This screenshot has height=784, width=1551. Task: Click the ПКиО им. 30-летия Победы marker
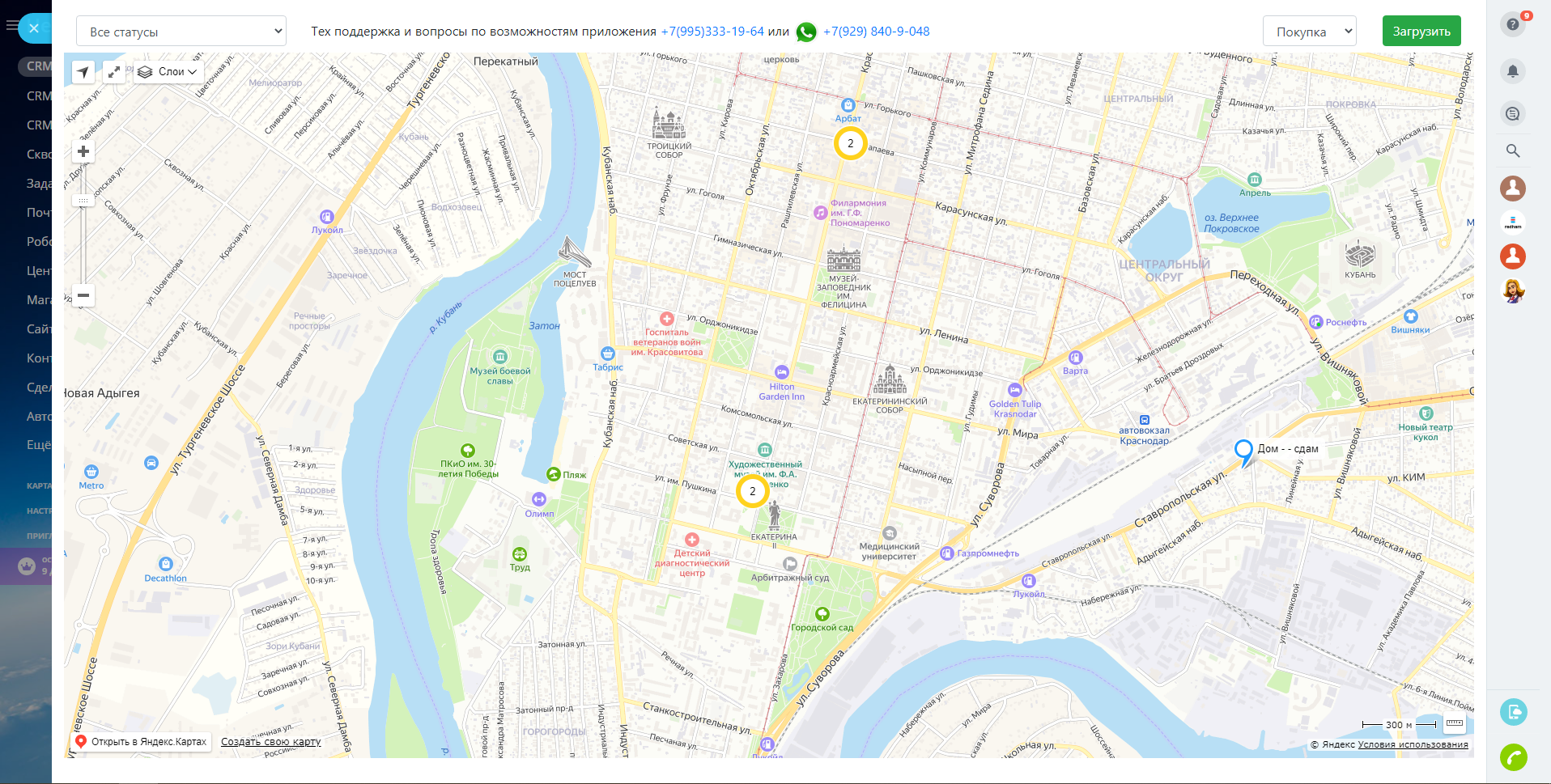(x=468, y=451)
